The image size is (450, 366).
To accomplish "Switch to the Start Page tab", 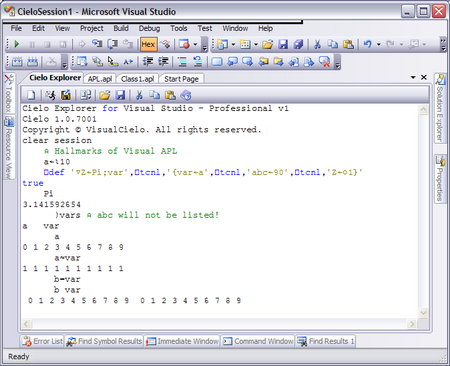I will click(181, 79).
